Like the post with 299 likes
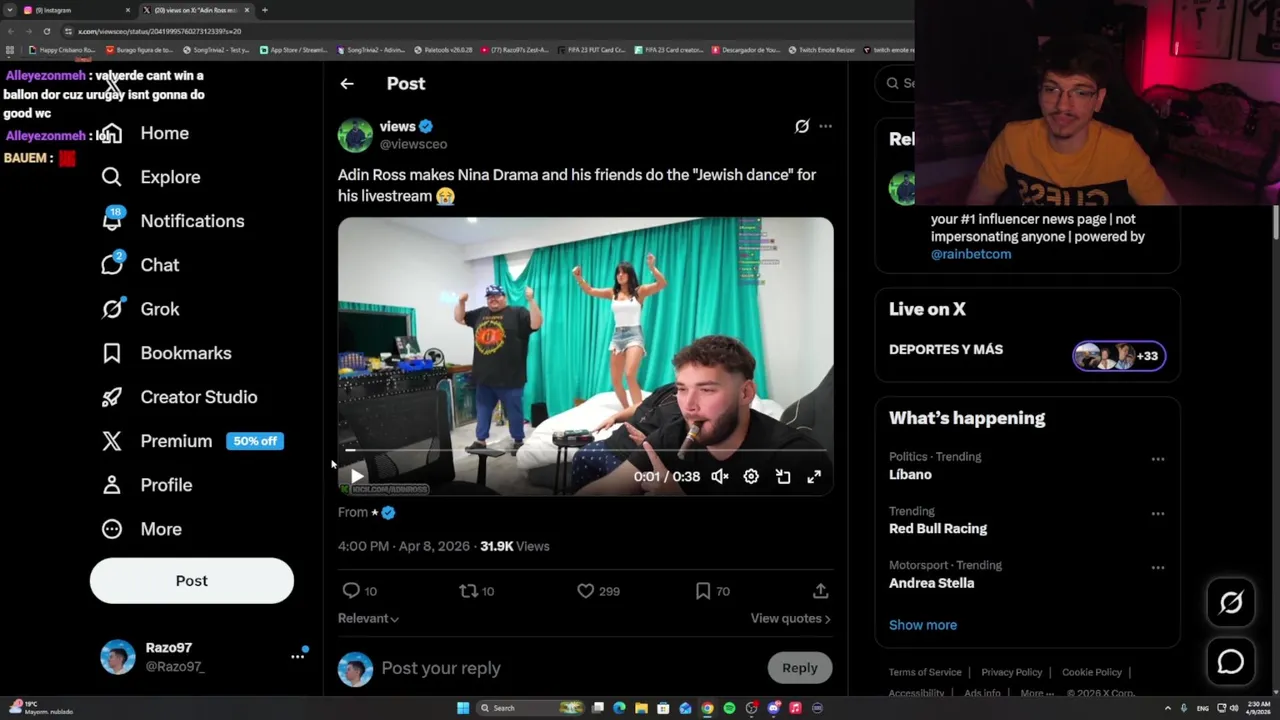Viewport: 1280px width, 720px height. [x=586, y=591]
